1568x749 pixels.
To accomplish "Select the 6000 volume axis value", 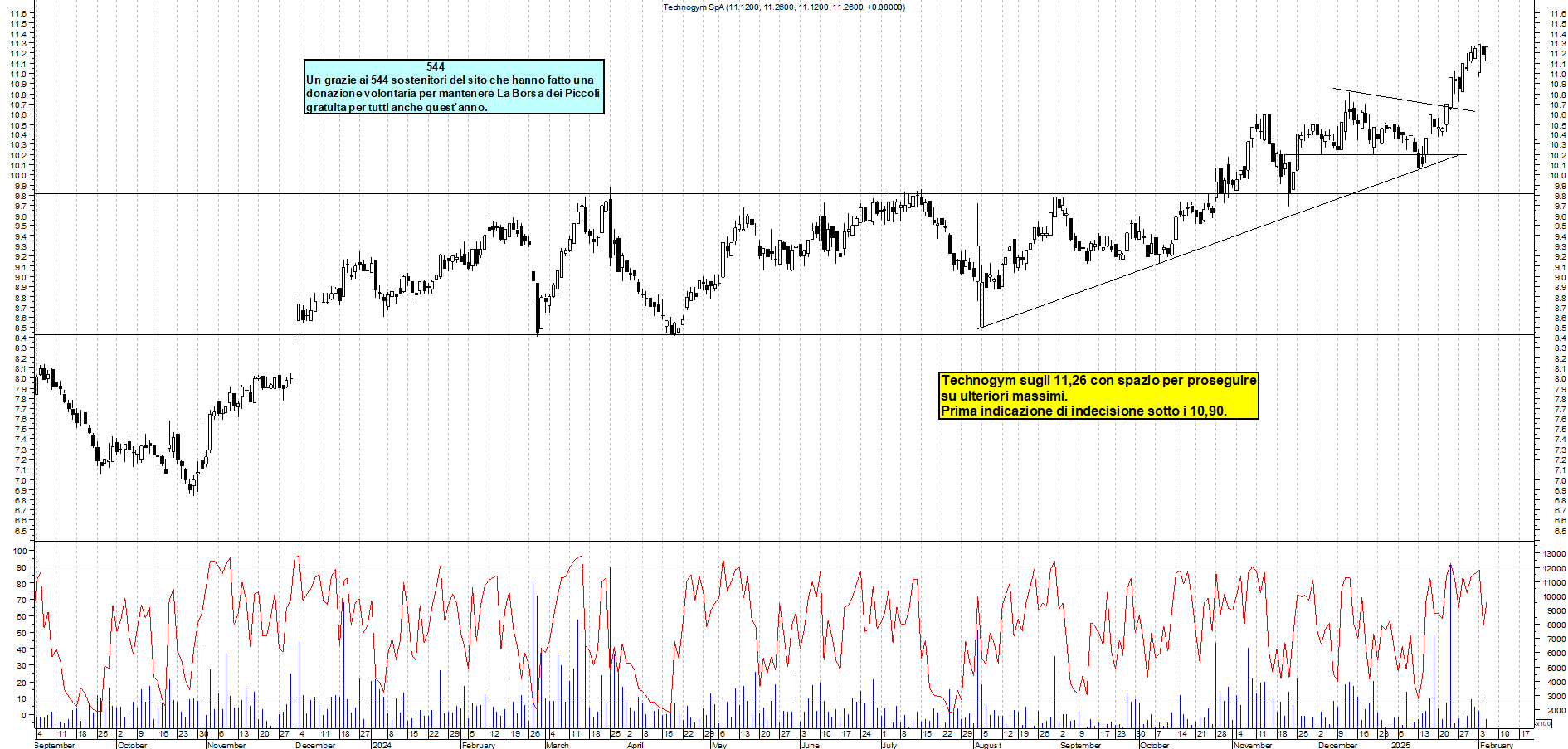I will click(x=1556, y=653).
